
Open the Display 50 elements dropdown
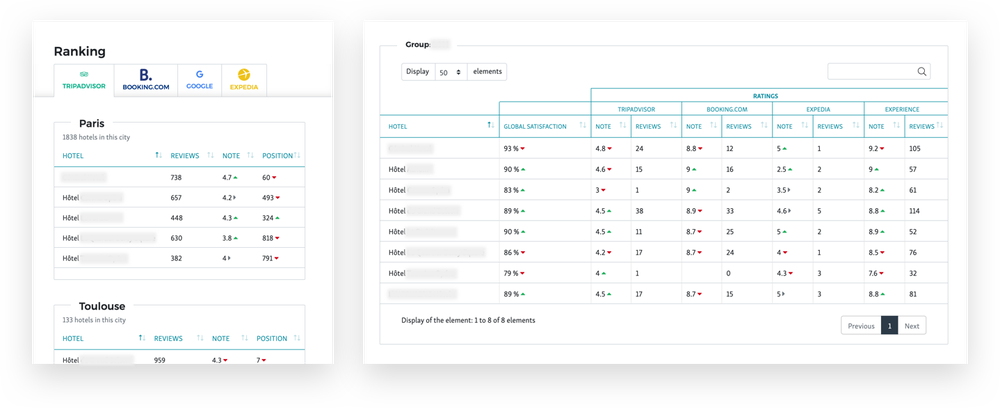pos(452,72)
